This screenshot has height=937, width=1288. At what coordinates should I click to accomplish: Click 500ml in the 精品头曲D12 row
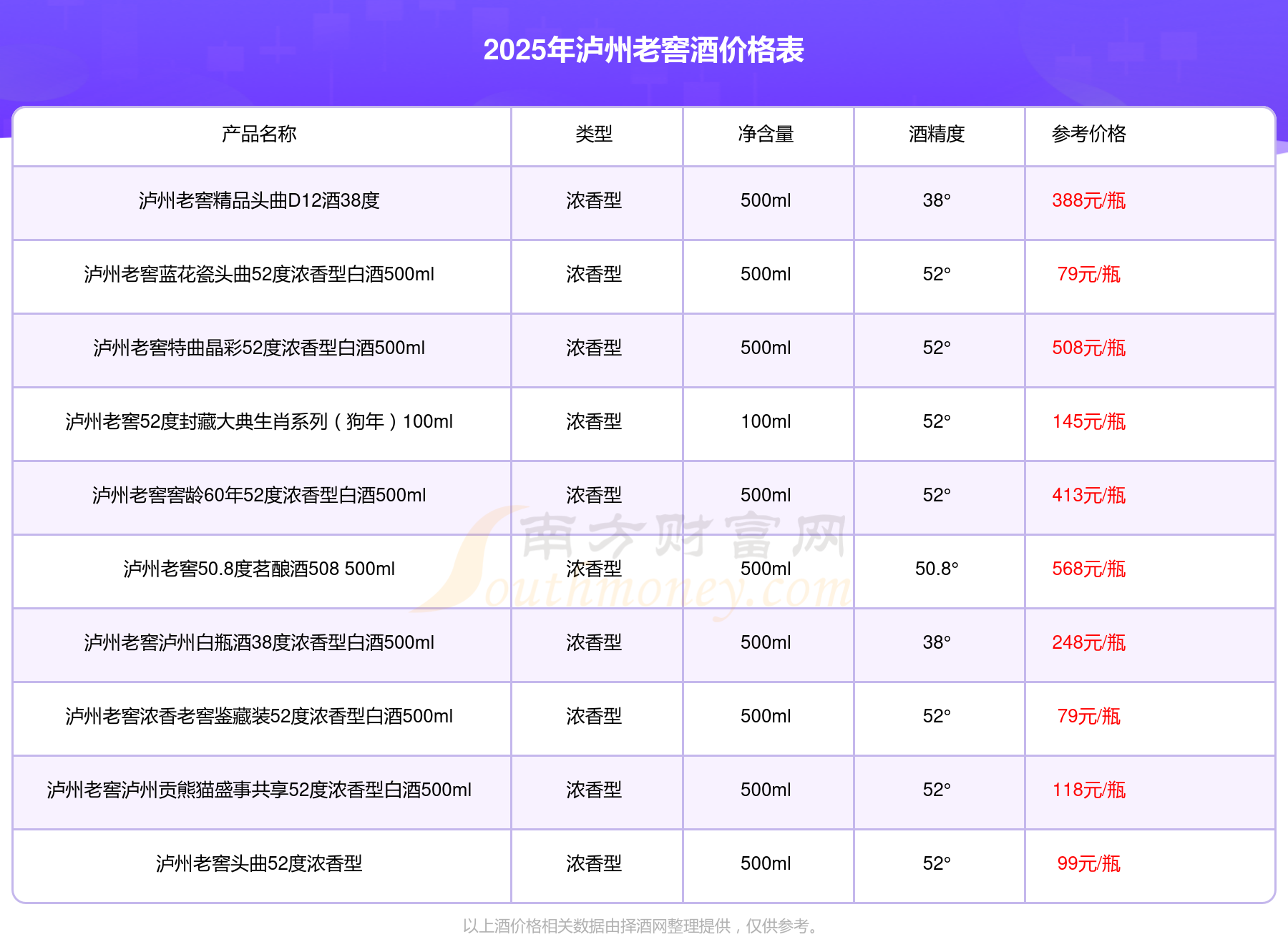coord(766,200)
